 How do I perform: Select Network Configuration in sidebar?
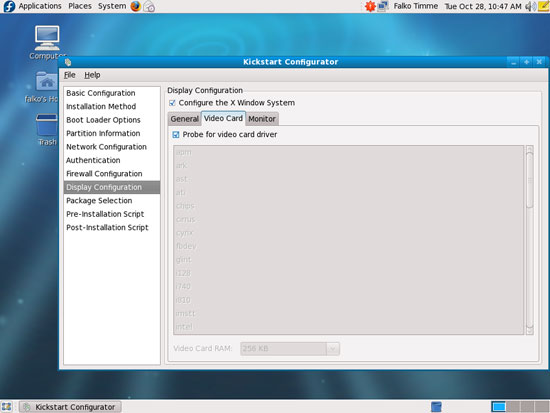coord(112,147)
